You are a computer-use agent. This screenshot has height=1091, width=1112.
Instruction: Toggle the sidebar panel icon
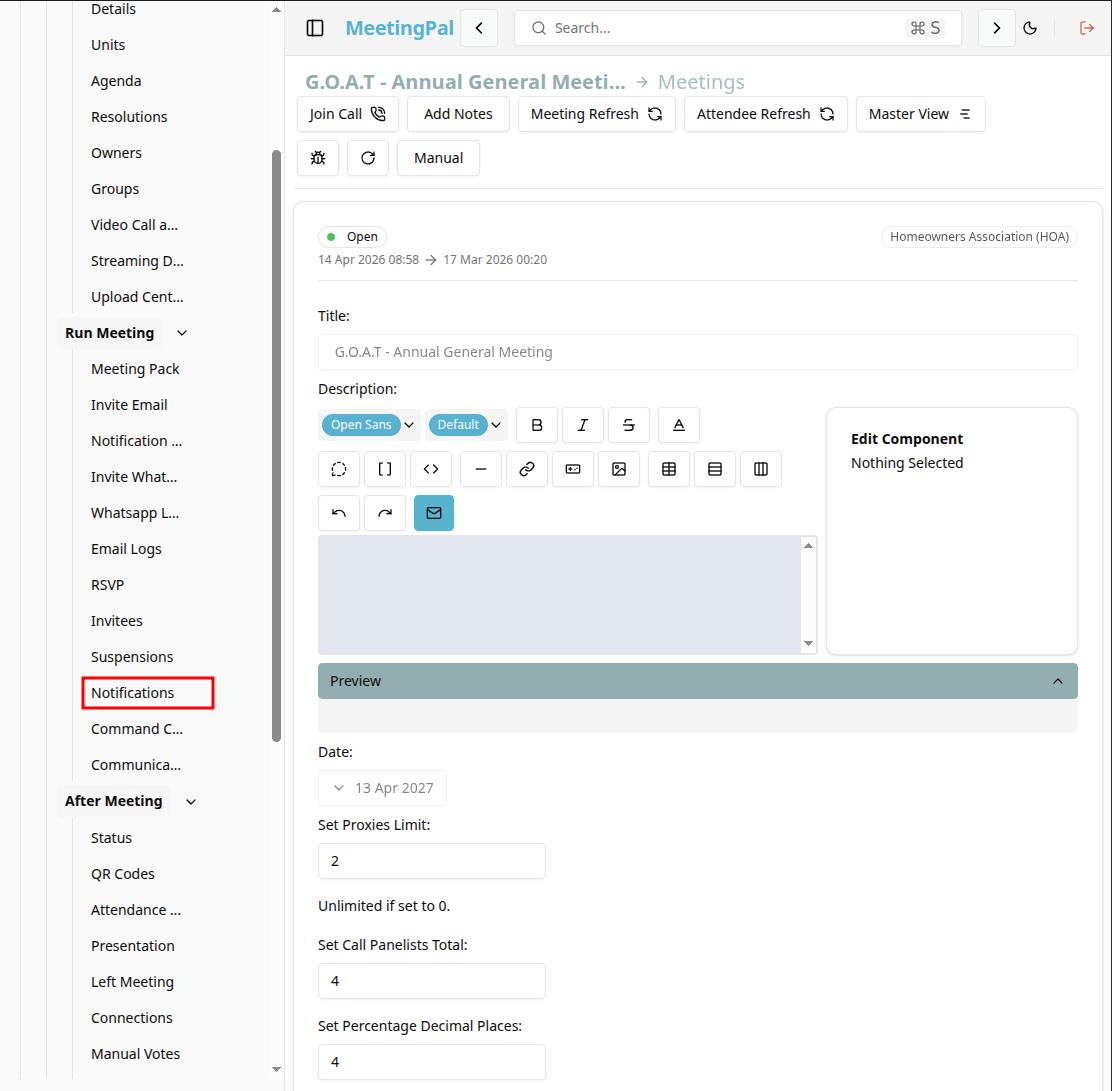(x=315, y=28)
